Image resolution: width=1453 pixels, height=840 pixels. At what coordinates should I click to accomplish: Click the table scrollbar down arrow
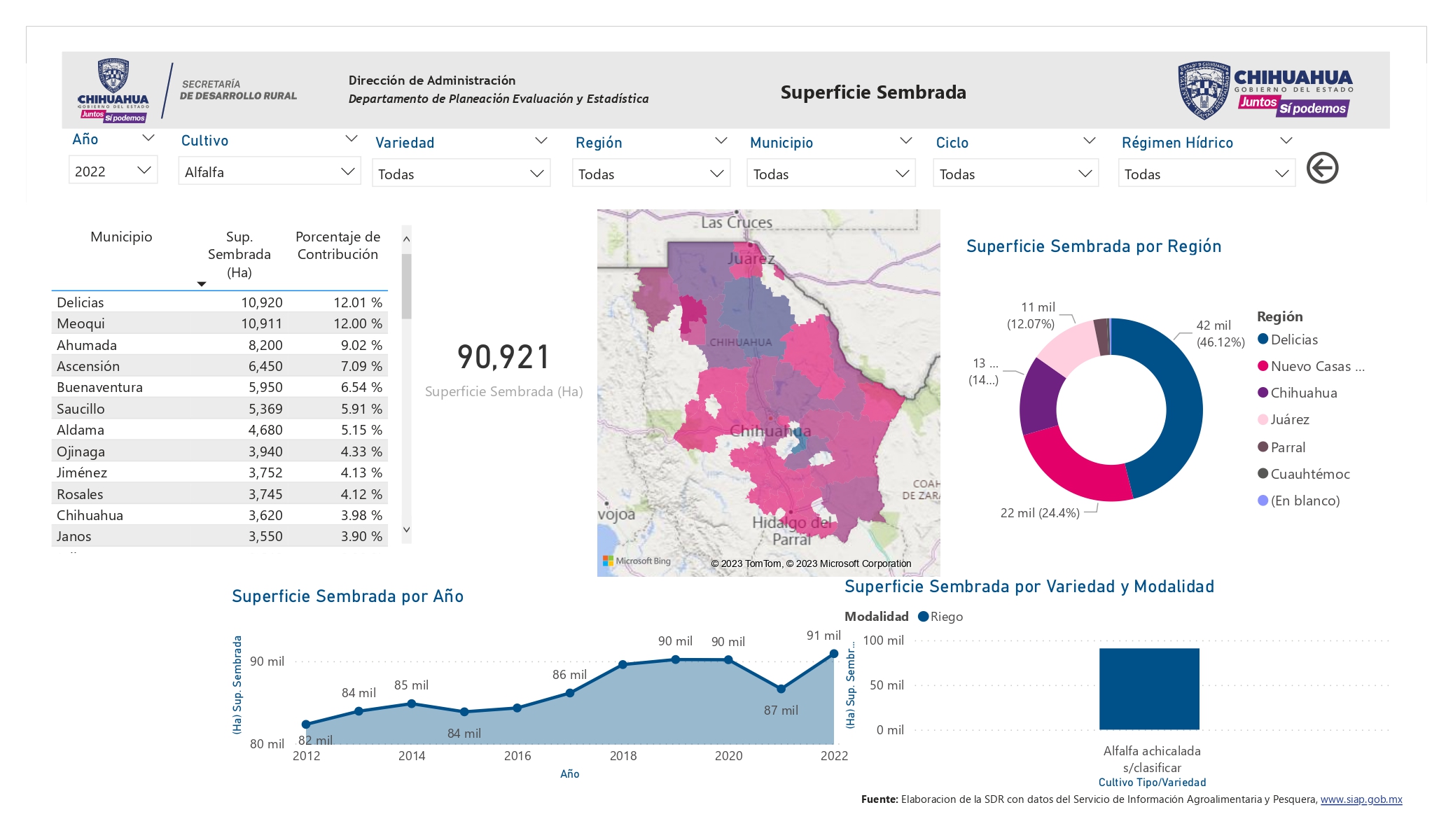coord(406,529)
